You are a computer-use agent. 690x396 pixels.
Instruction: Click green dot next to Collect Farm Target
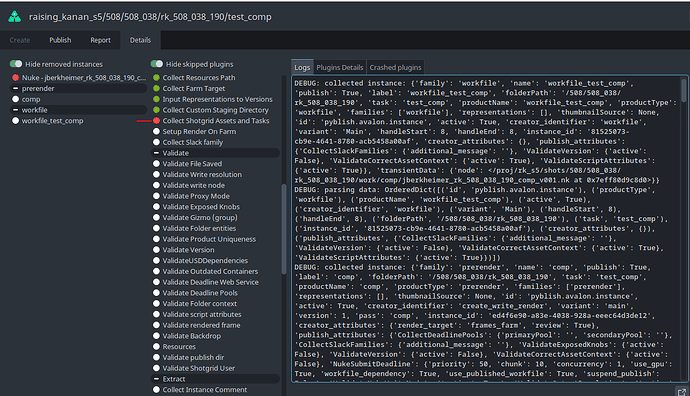(156, 88)
